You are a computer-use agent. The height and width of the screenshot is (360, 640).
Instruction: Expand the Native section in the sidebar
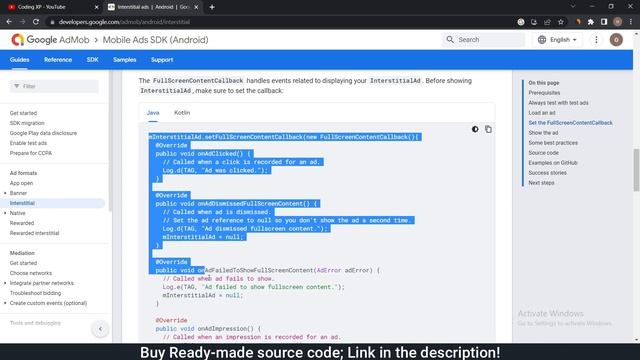[x=5, y=213]
